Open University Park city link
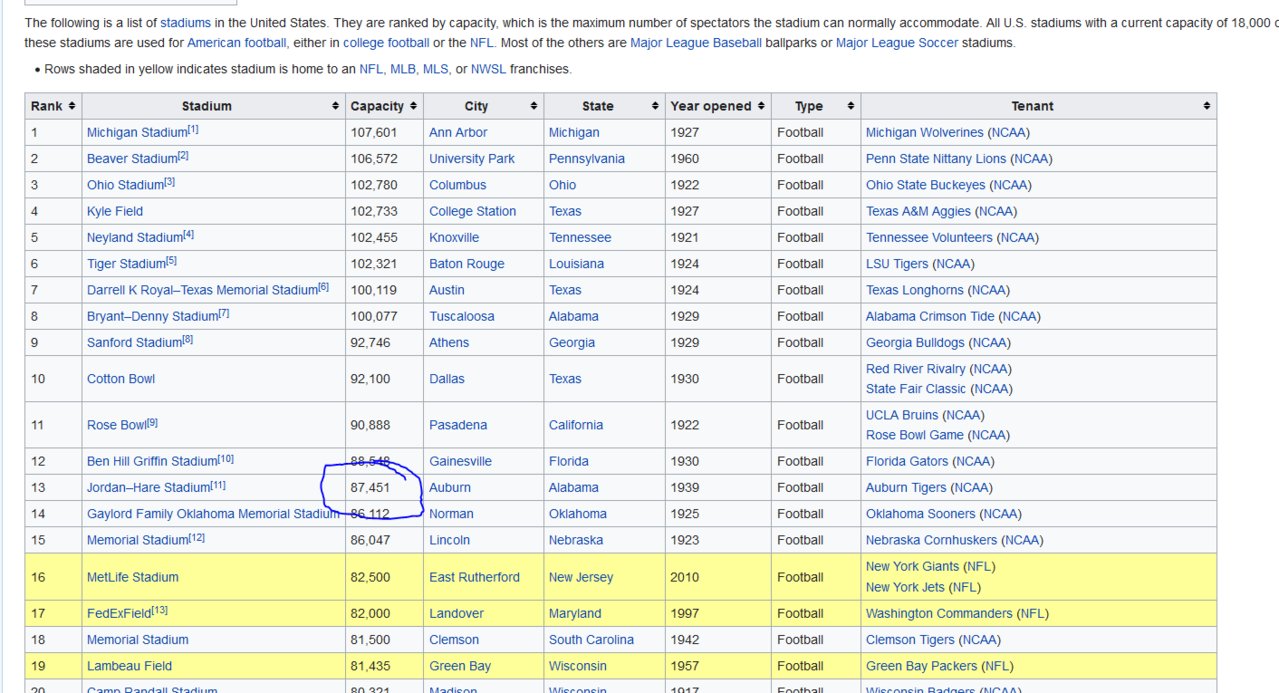Viewport: 1279px width, 693px height. click(472, 158)
